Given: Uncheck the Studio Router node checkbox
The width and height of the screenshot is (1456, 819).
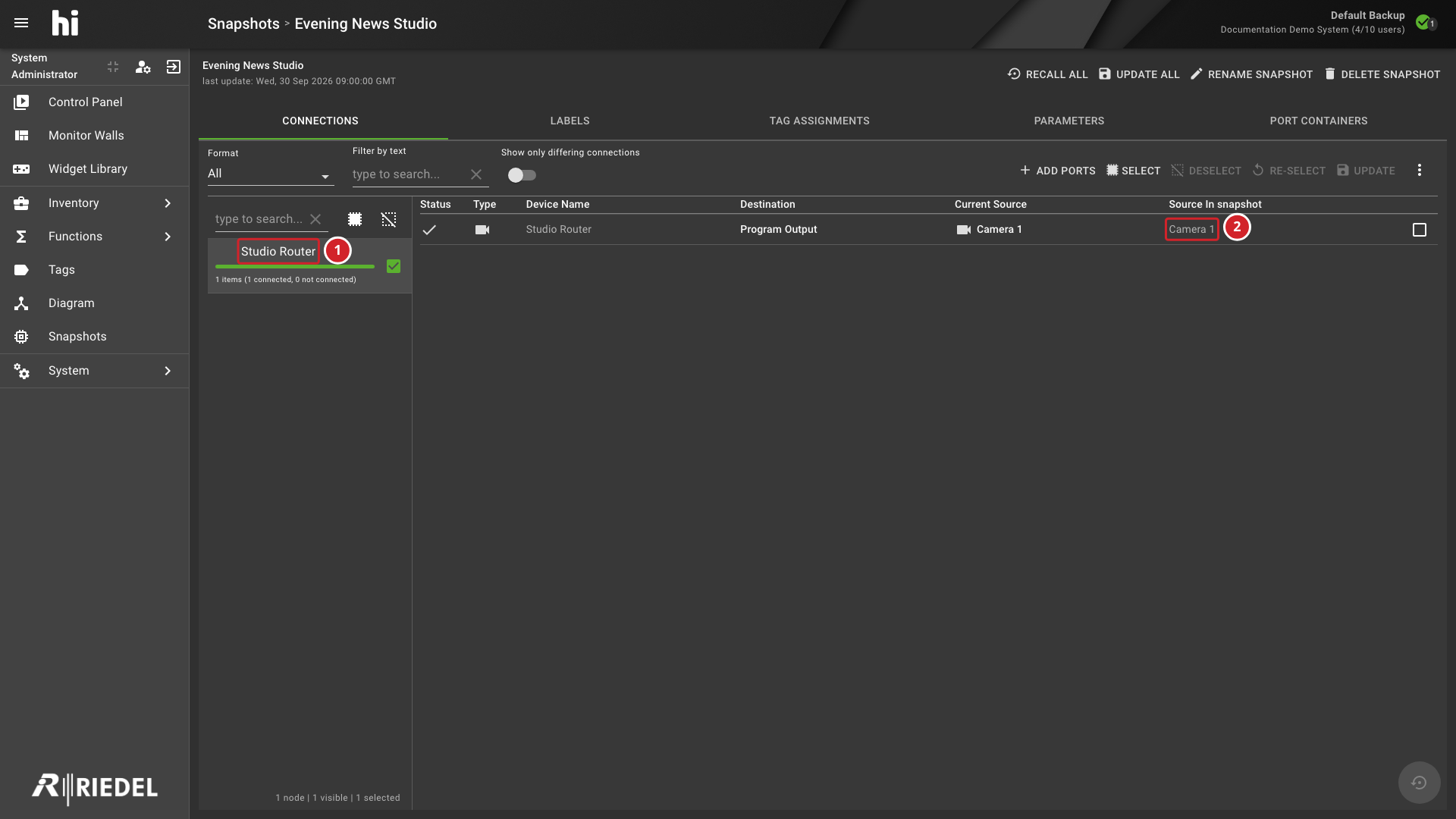Looking at the screenshot, I should click(394, 266).
